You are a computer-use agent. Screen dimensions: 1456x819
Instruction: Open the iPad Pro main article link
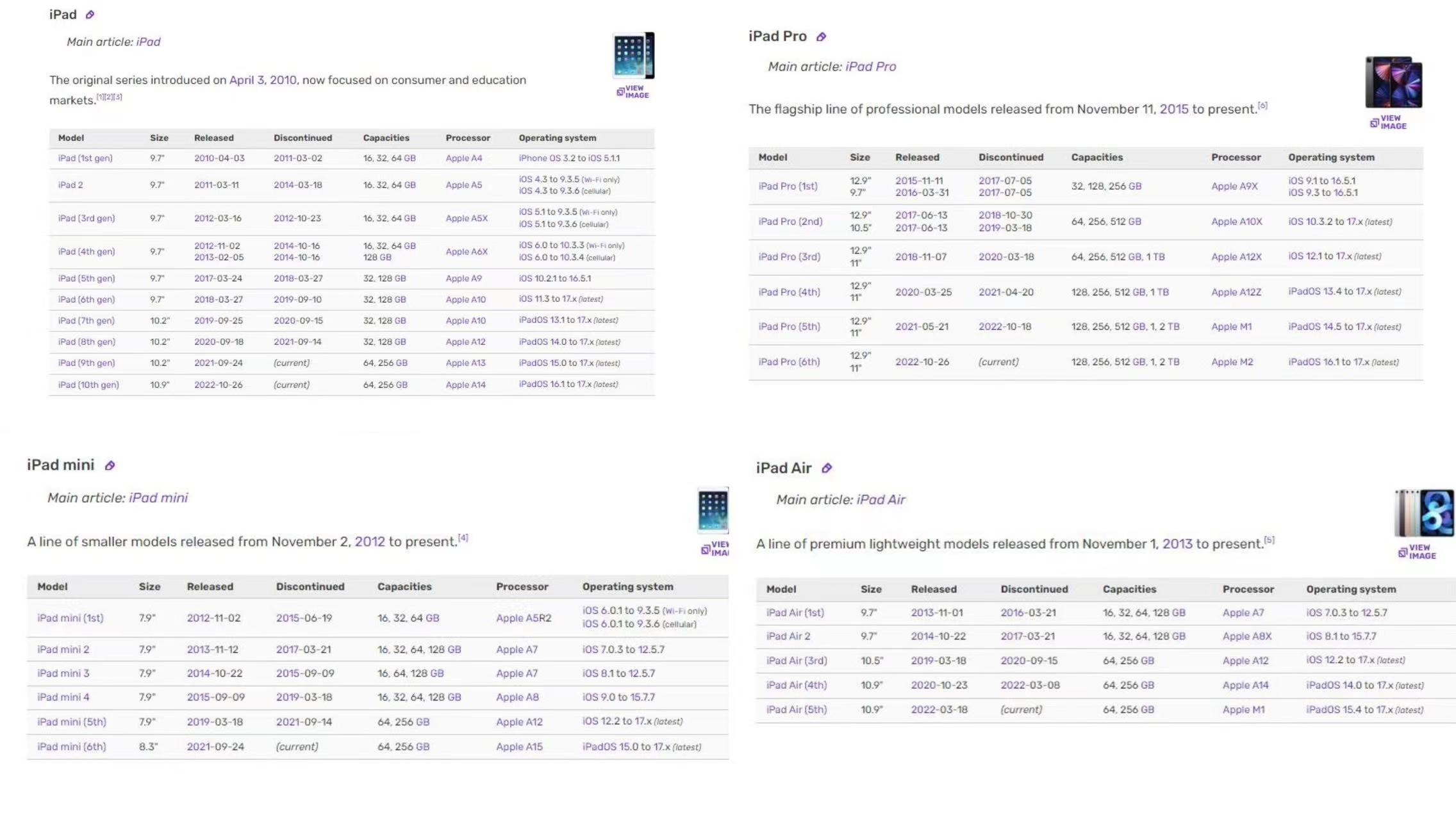point(870,67)
